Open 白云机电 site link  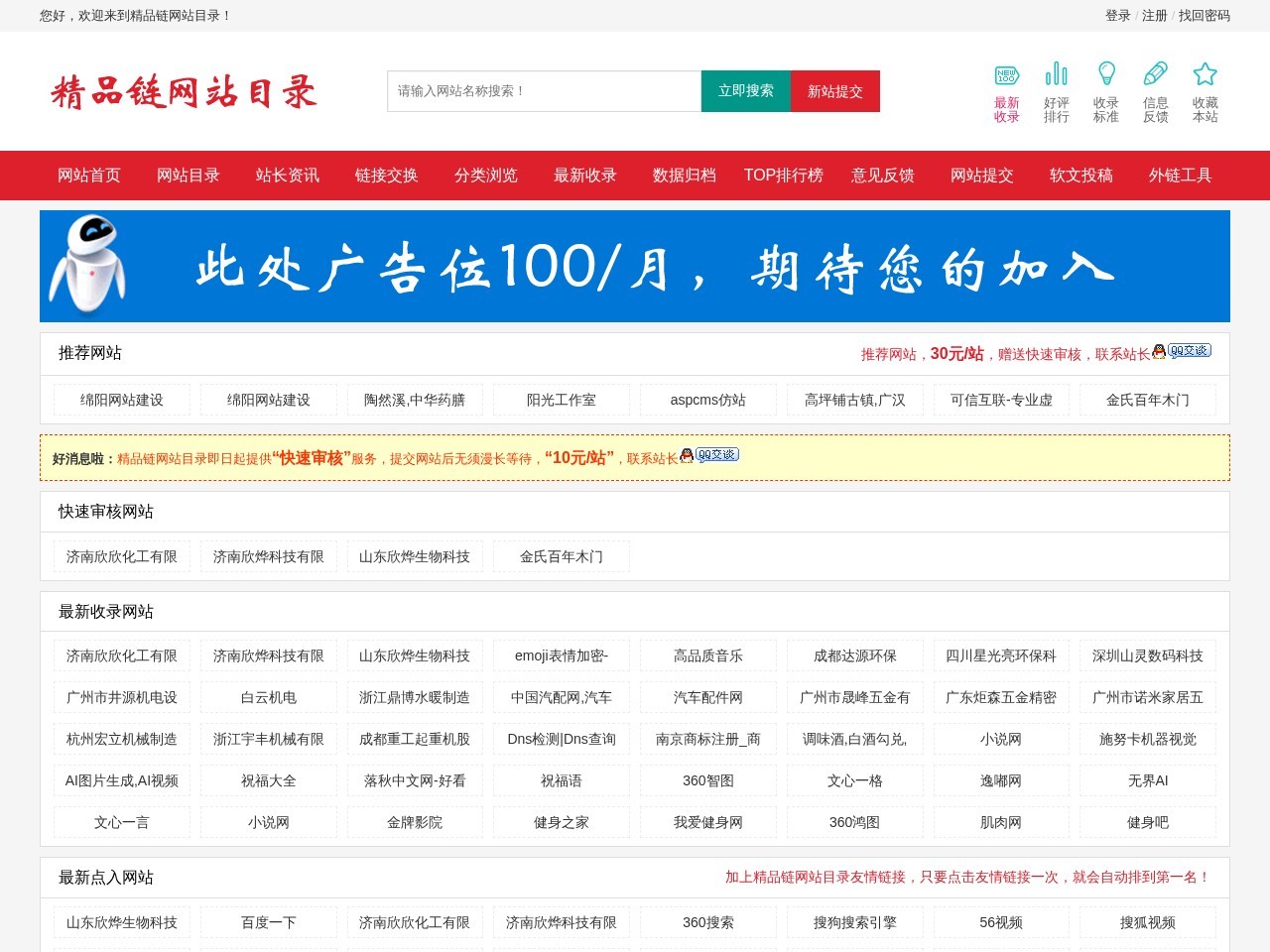click(269, 697)
